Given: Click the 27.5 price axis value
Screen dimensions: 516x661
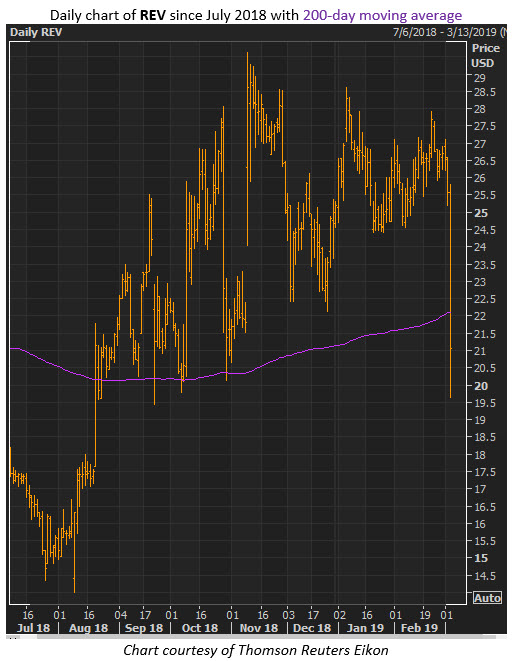Looking at the screenshot, I should click(x=484, y=126).
